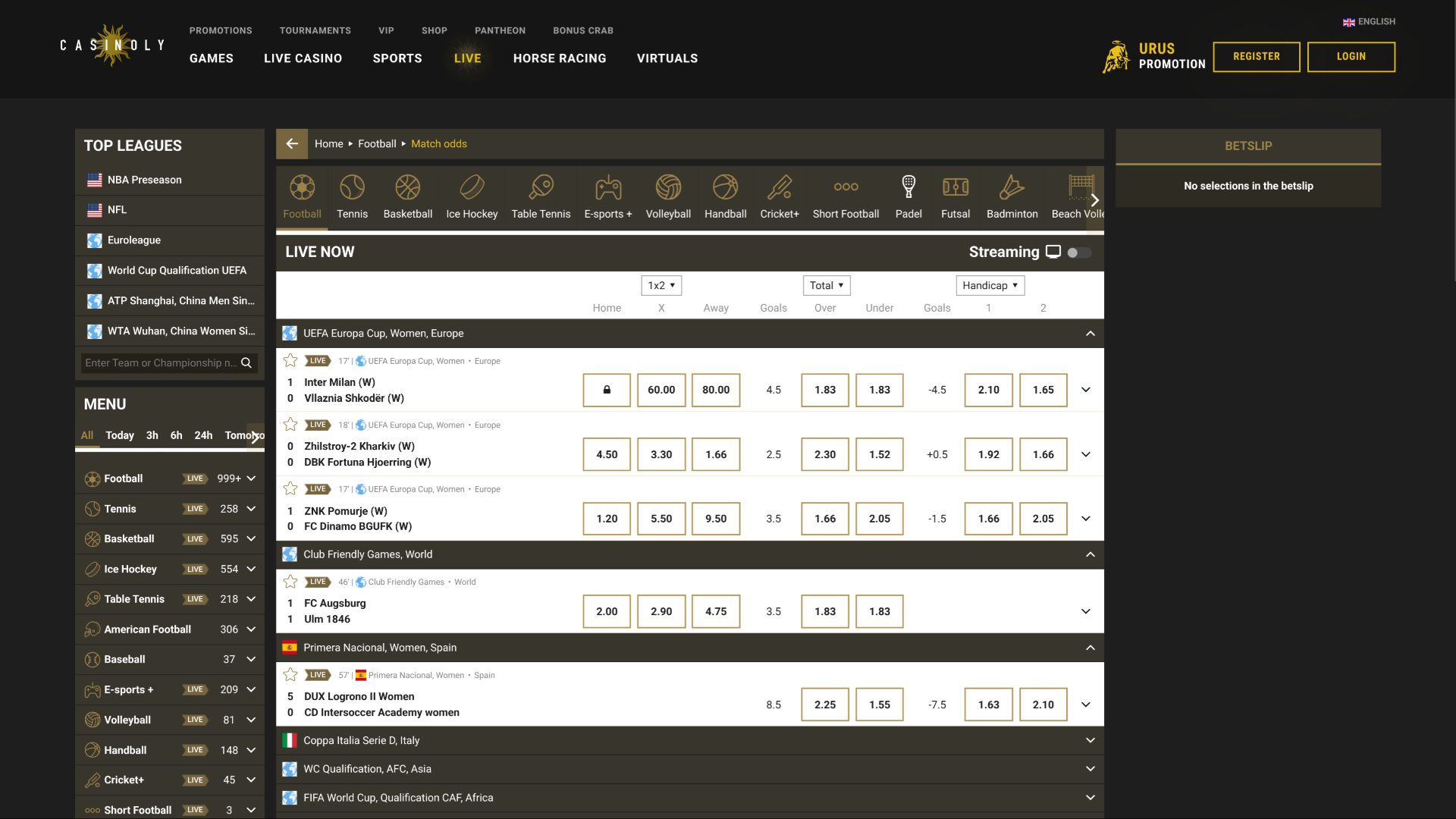Select the Handball sport icon
Viewport: 1456px width, 819px height.
[x=725, y=196]
